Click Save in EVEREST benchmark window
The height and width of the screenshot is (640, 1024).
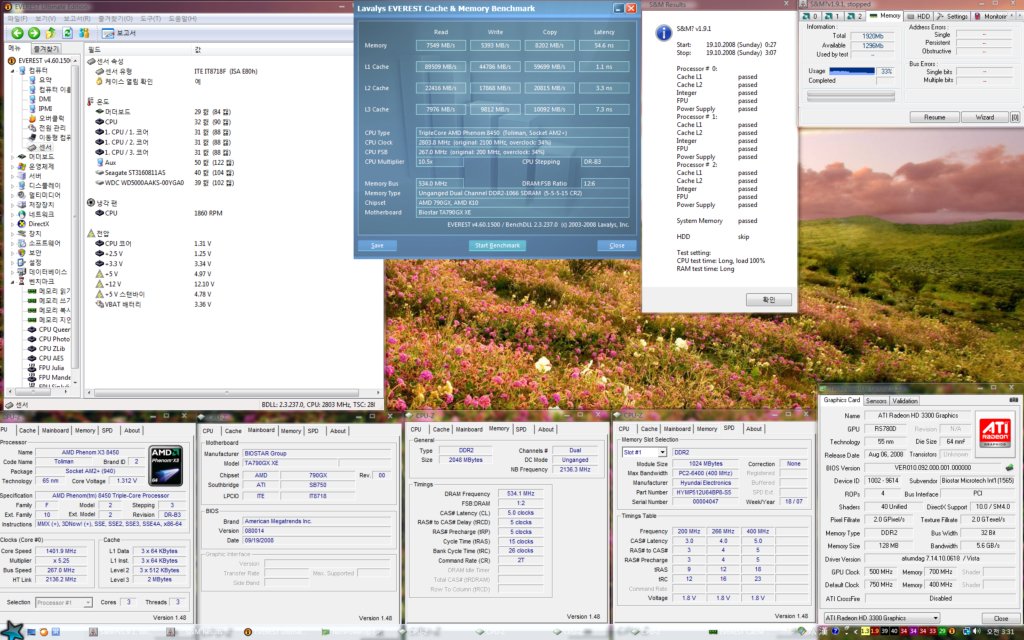pos(377,246)
